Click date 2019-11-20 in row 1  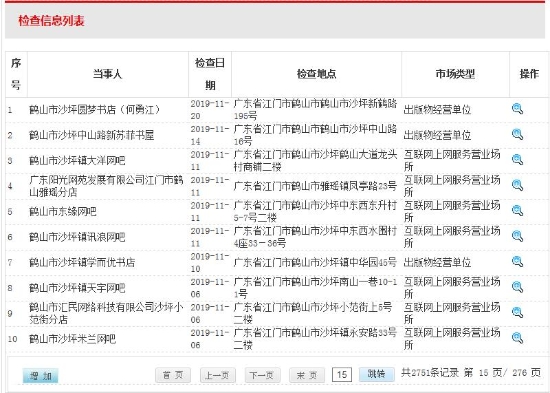(210, 110)
